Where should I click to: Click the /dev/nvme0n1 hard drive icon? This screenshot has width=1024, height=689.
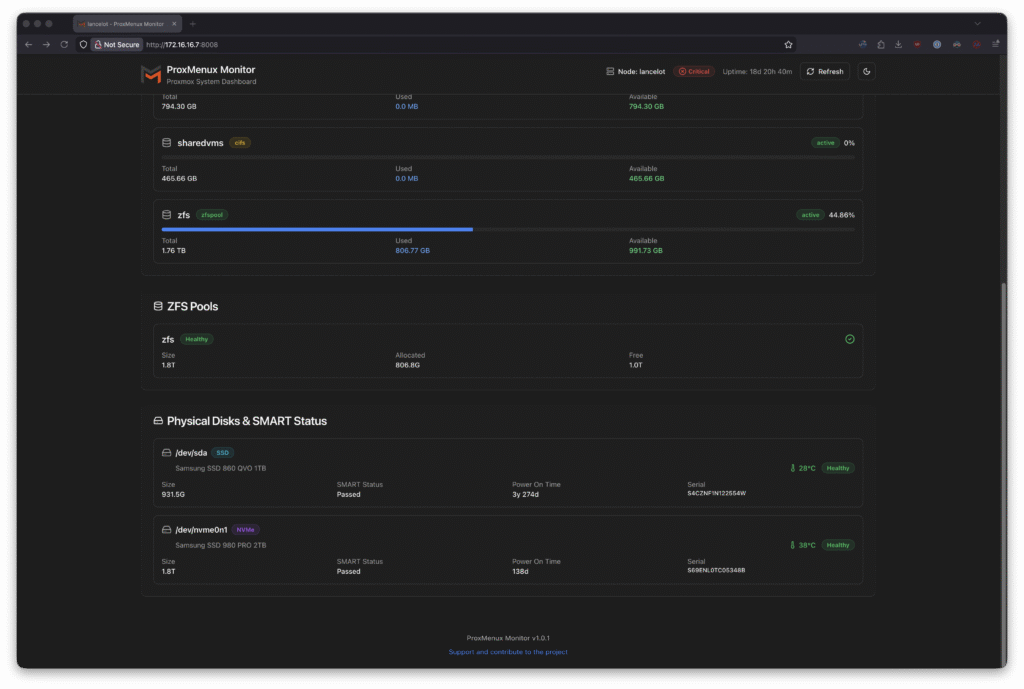click(167, 530)
